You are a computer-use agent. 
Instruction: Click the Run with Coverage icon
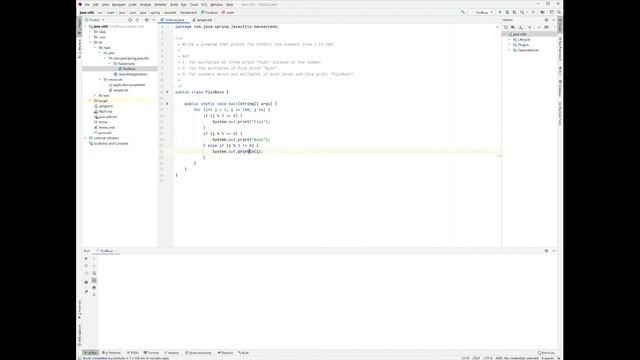tap(514, 12)
